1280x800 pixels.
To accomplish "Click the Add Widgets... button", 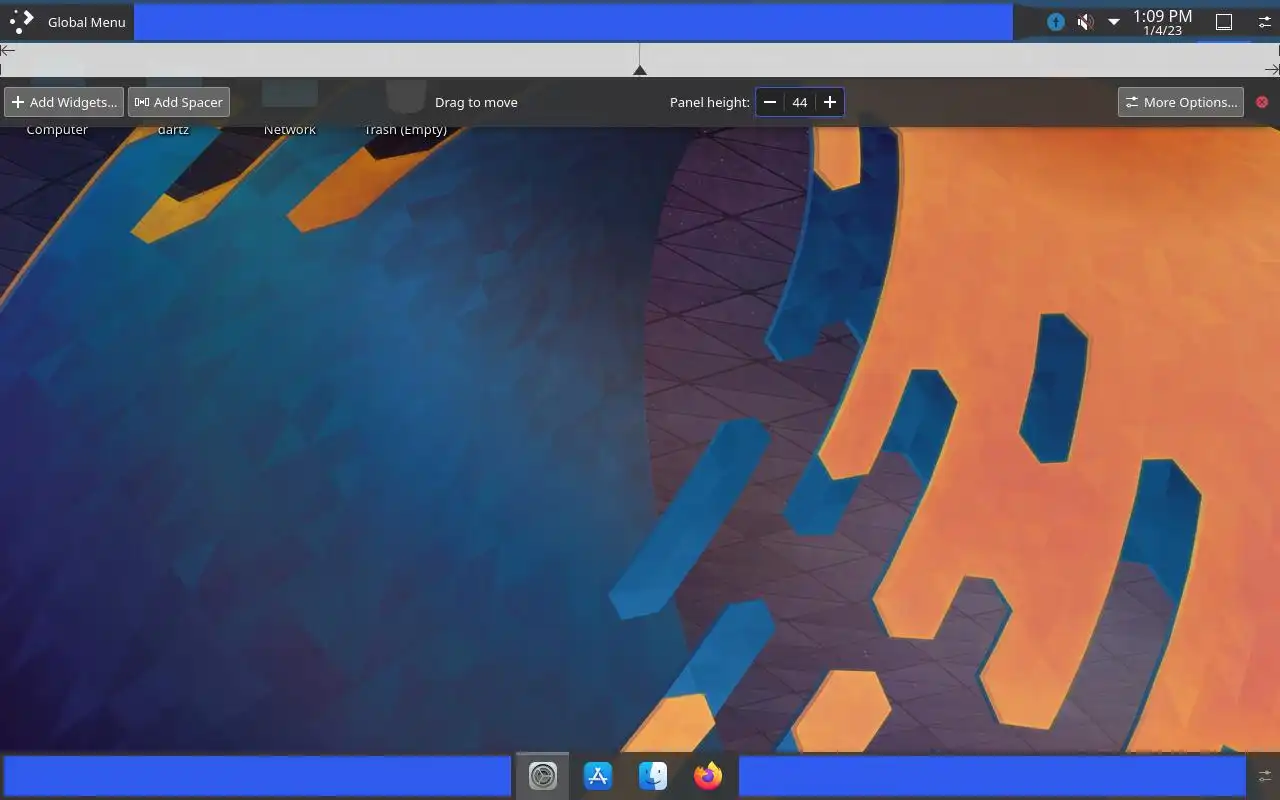I will tap(64, 102).
